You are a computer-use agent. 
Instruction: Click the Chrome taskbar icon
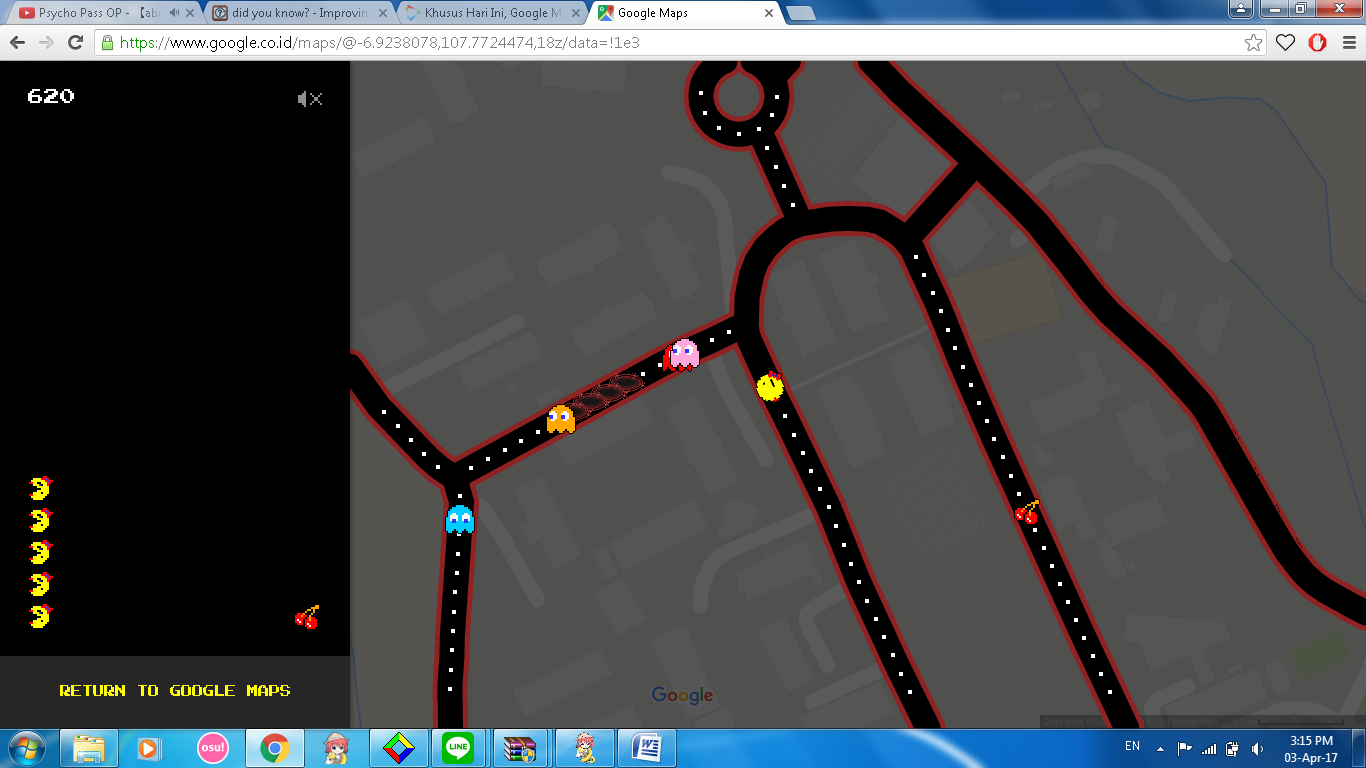275,748
